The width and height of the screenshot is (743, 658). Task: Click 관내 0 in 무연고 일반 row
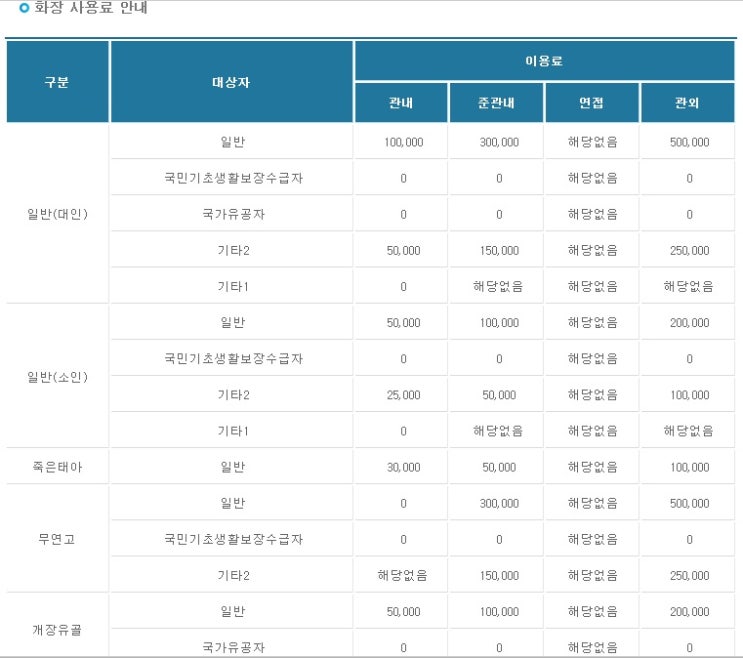point(403,504)
